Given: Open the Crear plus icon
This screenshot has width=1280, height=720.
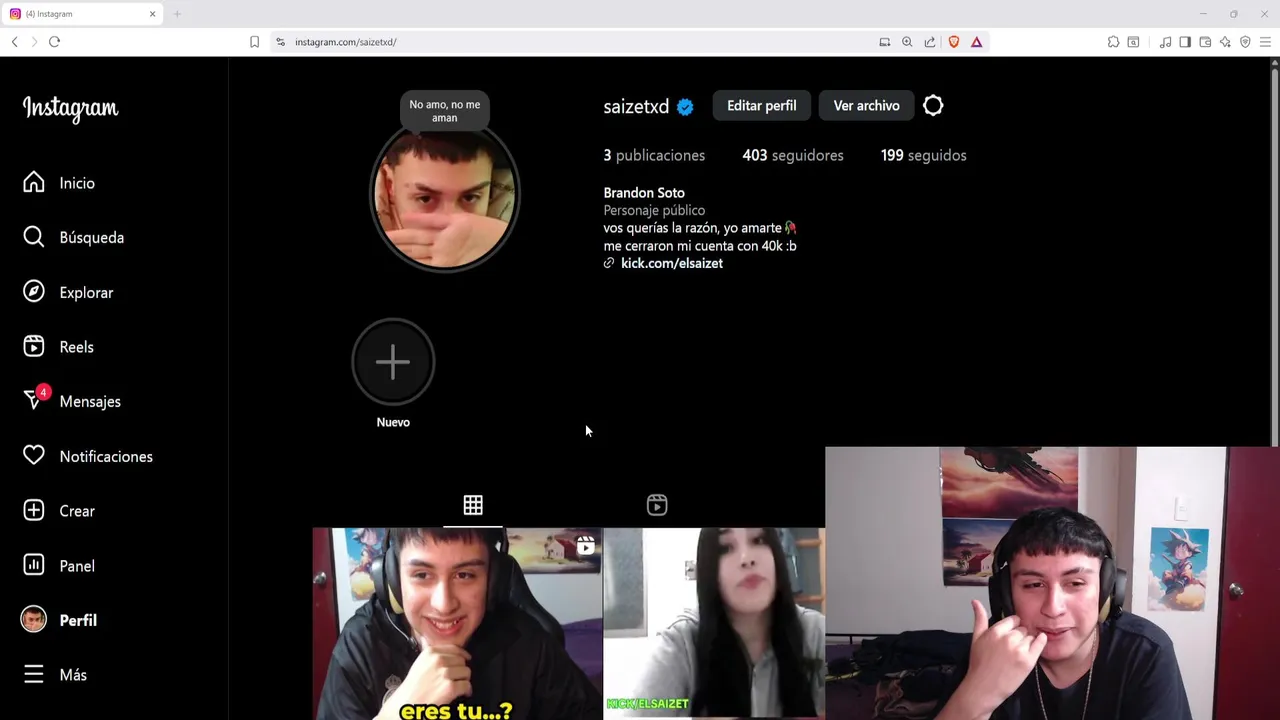Looking at the screenshot, I should [34, 510].
